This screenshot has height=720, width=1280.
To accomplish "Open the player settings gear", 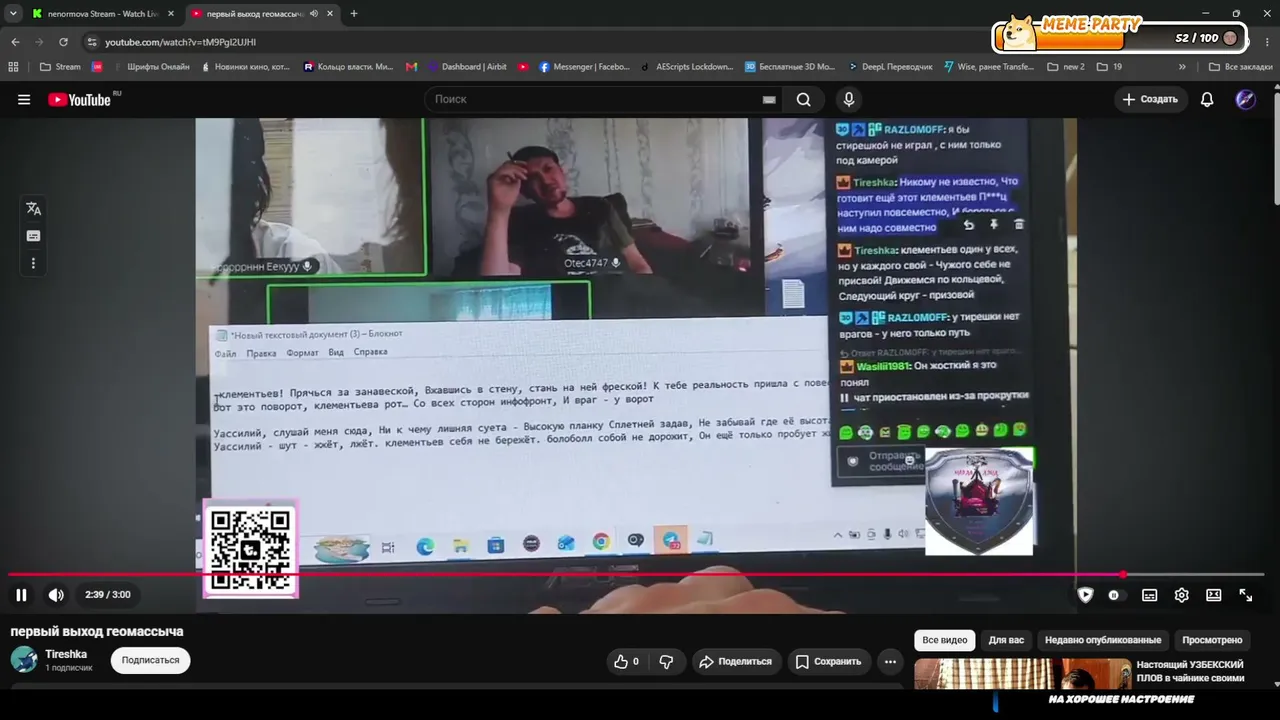I will [1181, 595].
